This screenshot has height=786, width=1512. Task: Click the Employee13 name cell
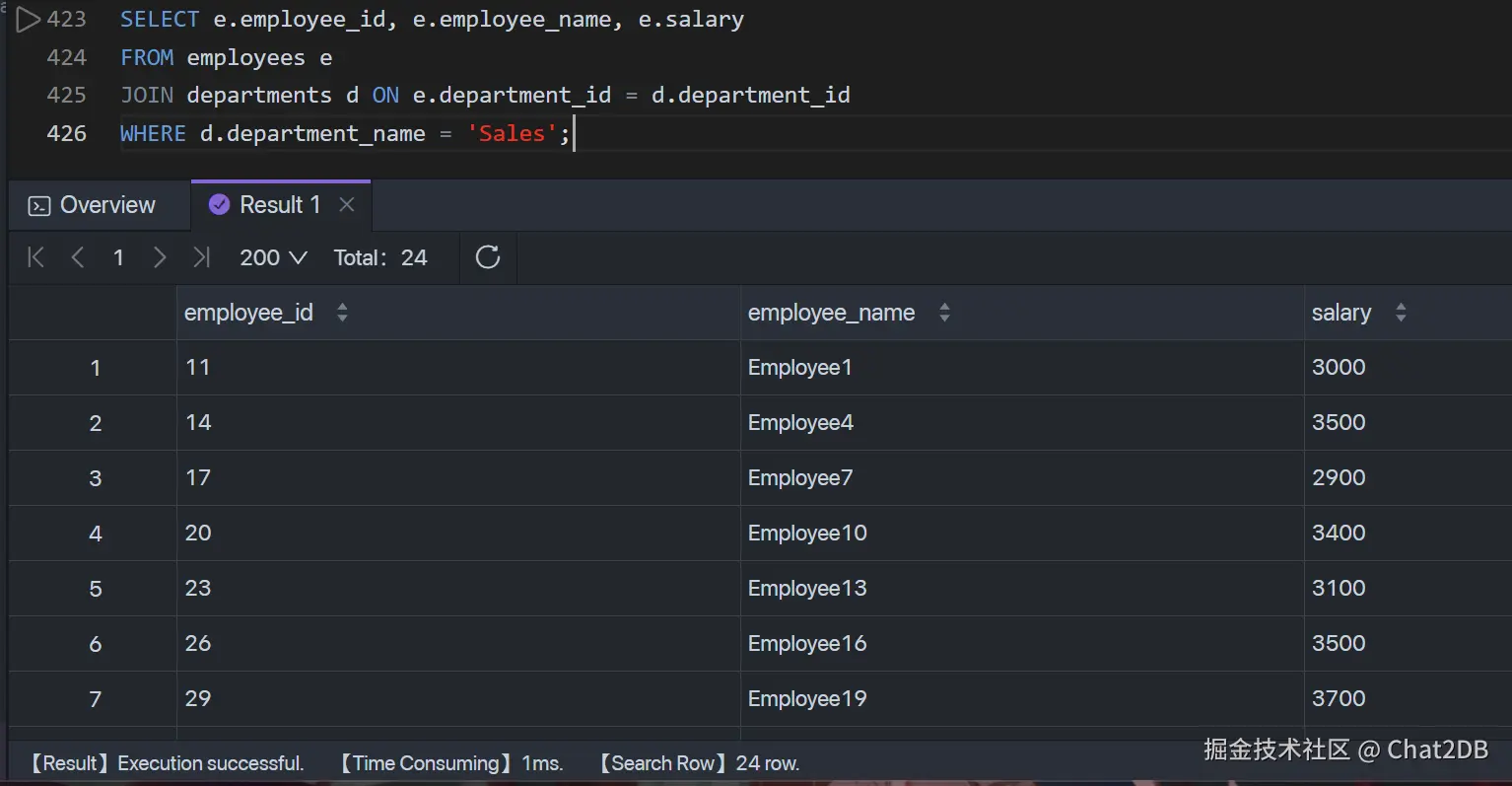[x=1022, y=589]
